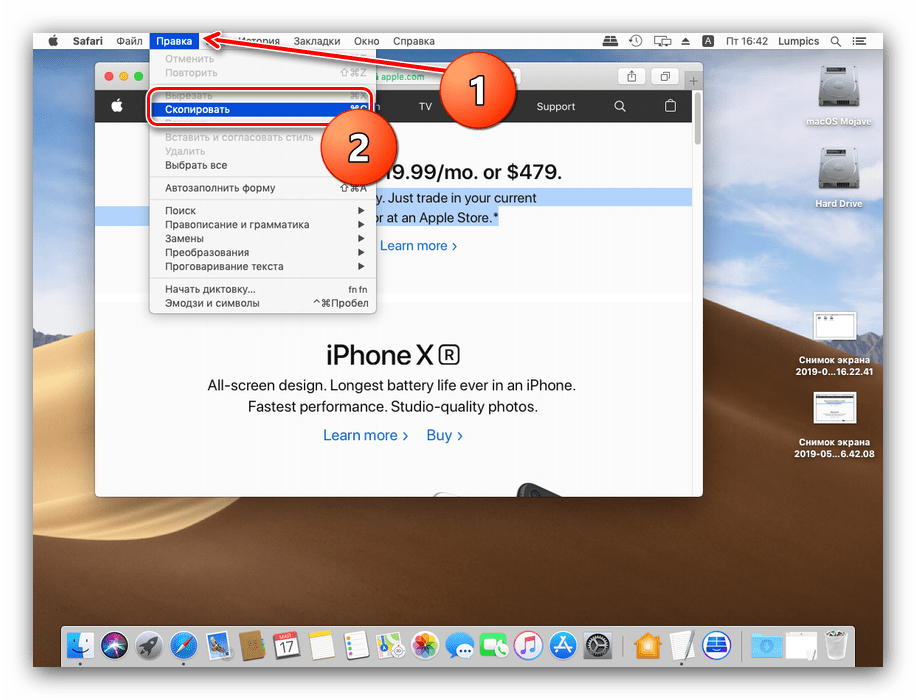The width and height of the screenshot is (916, 700).
Task: Add a new tab with plus button
Action: coord(694,78)
